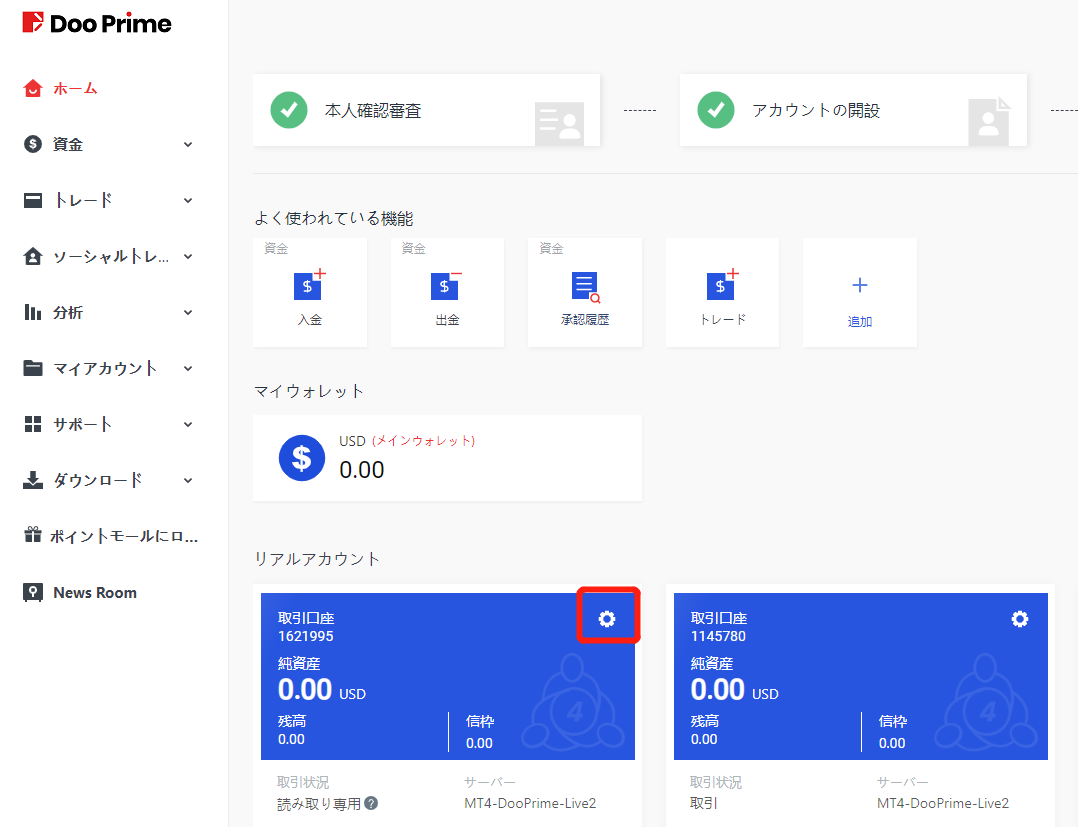Click the help icon beside 読み取り専用

[x=371, y=803]
